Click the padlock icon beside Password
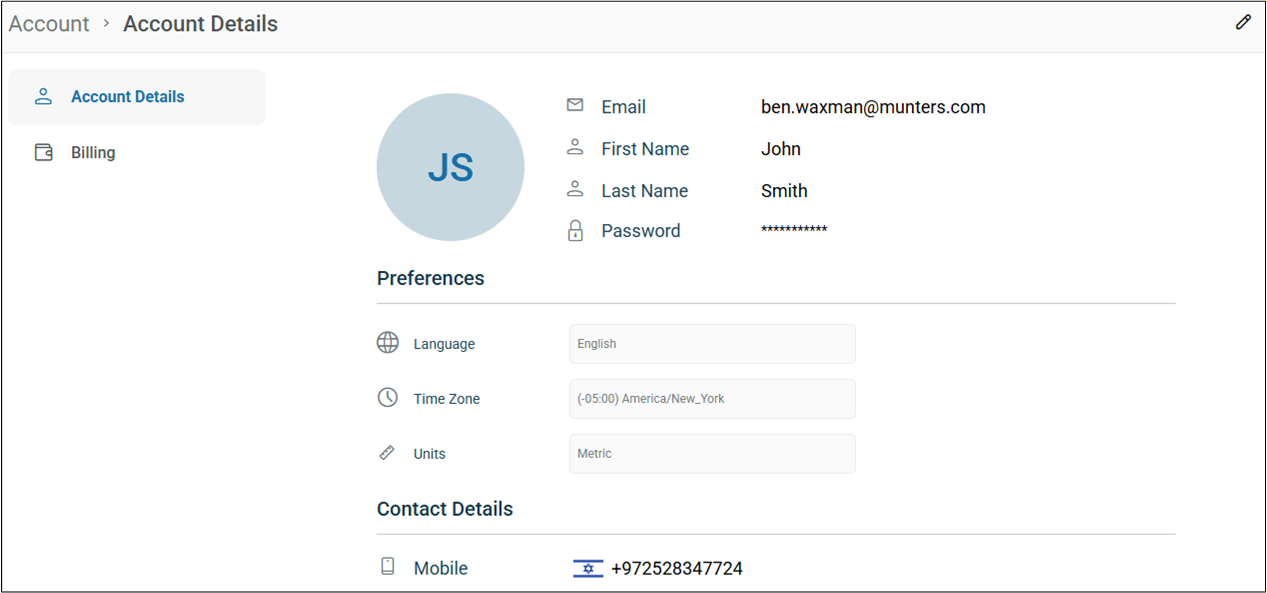 click(575, 230)
